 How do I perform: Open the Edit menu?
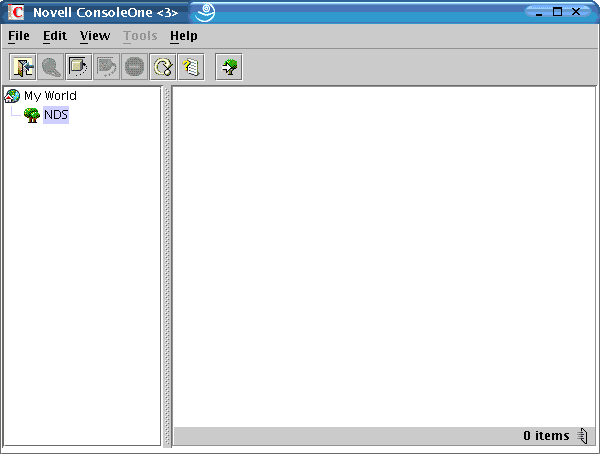pos(54,36)
